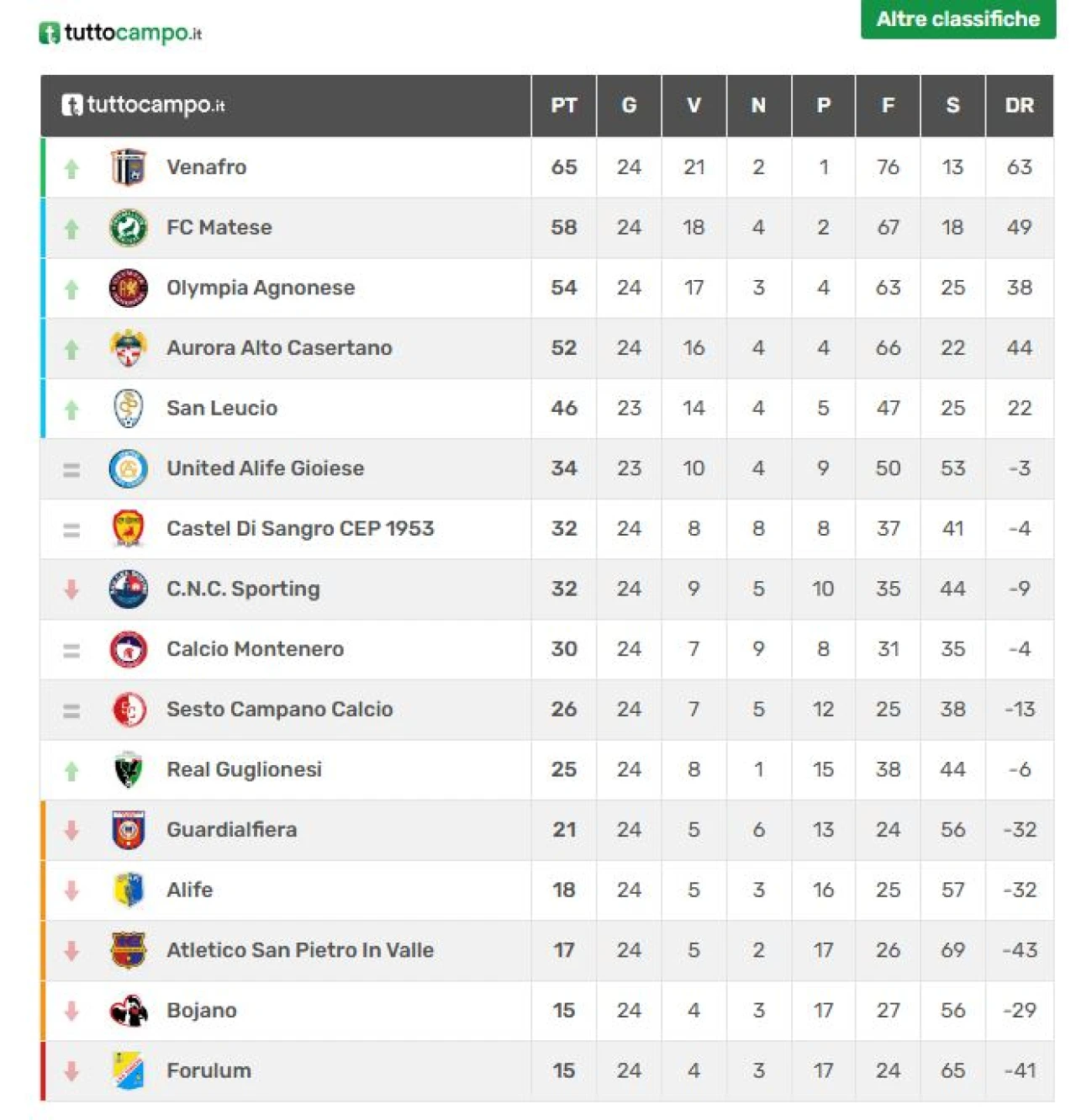Open the Calcio Montenero team link
The width and height of the screenshot is (1076, 1120).
(255, 649)
